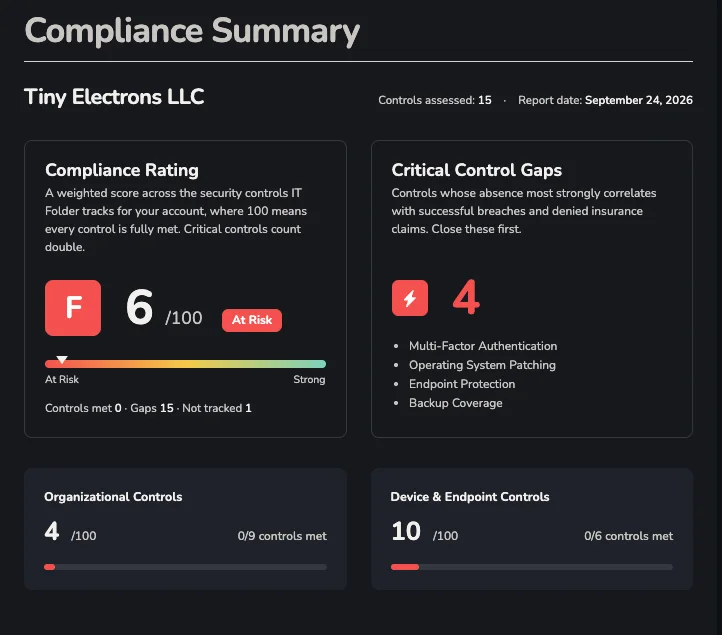This screenshot has height=635, width=722.
Task: Click the Organizational Controls score 4
Action: 52,531
